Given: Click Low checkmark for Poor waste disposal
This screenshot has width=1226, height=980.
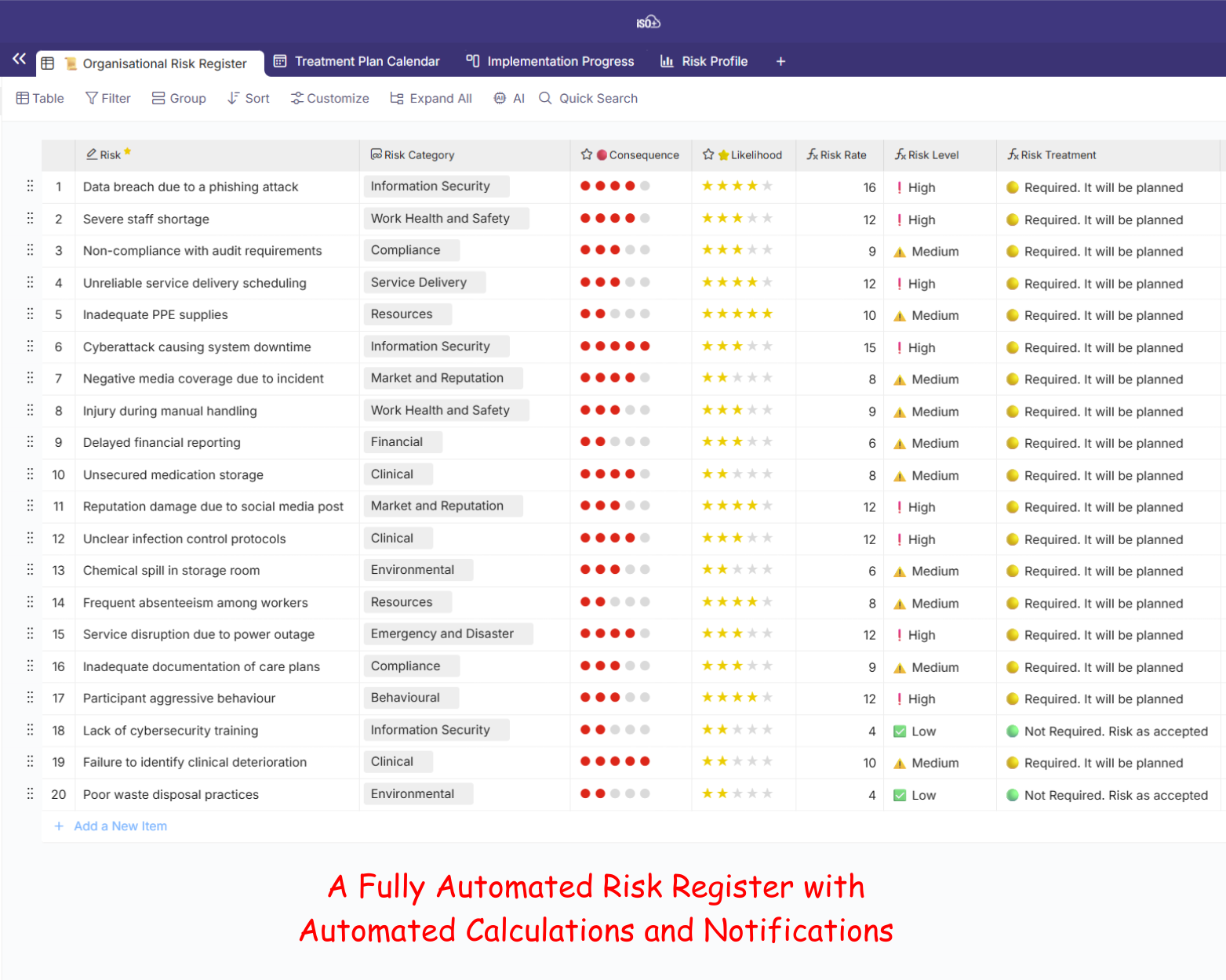Looking at the screenshot, I should [x=900, y=795].
